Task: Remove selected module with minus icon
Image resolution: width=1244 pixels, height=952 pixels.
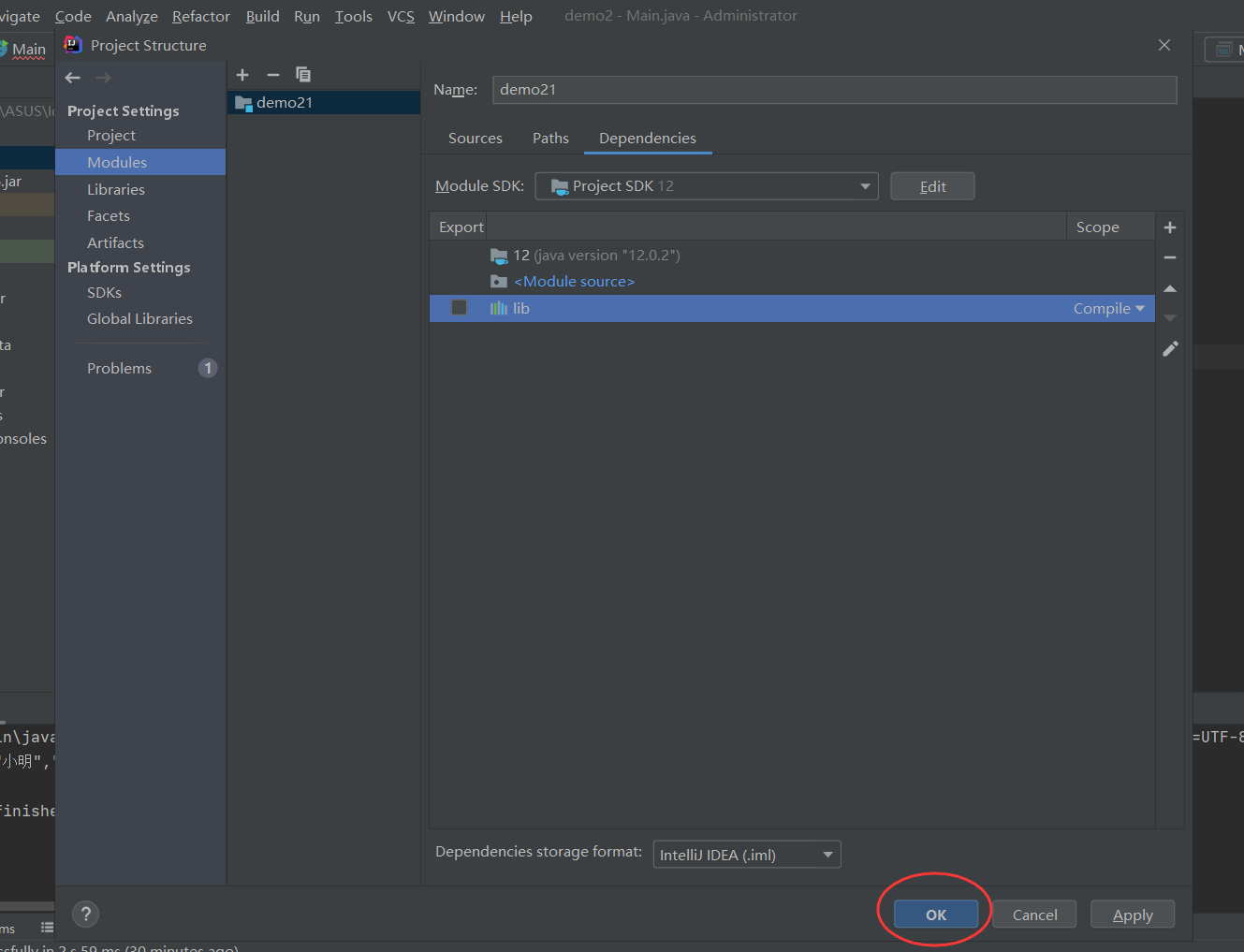Action: point(273,75)
